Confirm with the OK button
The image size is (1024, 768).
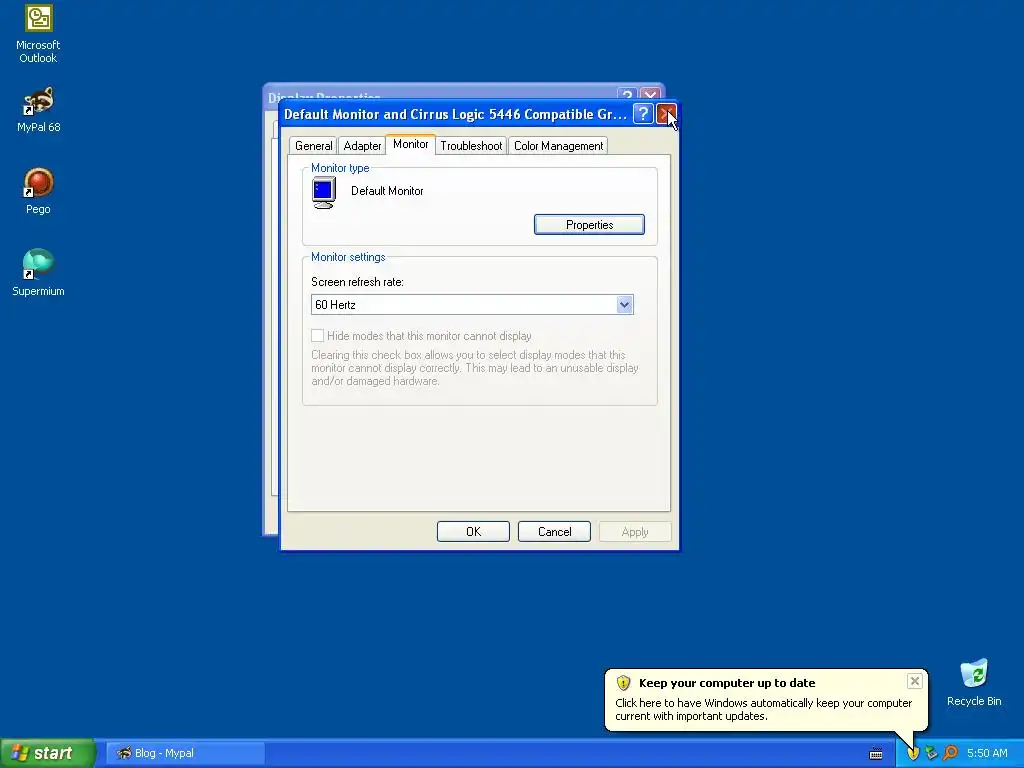[473, 532]
